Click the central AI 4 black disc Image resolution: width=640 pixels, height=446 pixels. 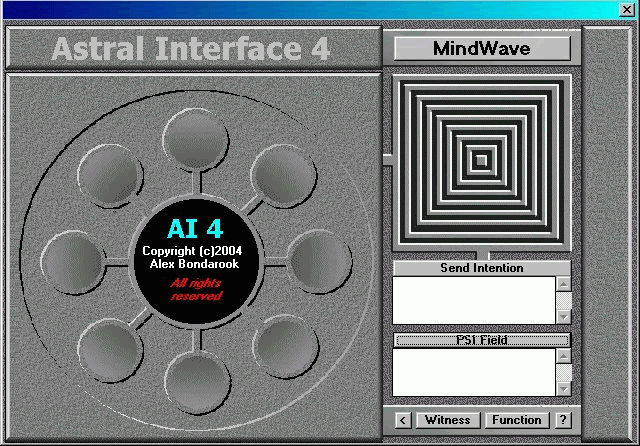tap(196, 262)
